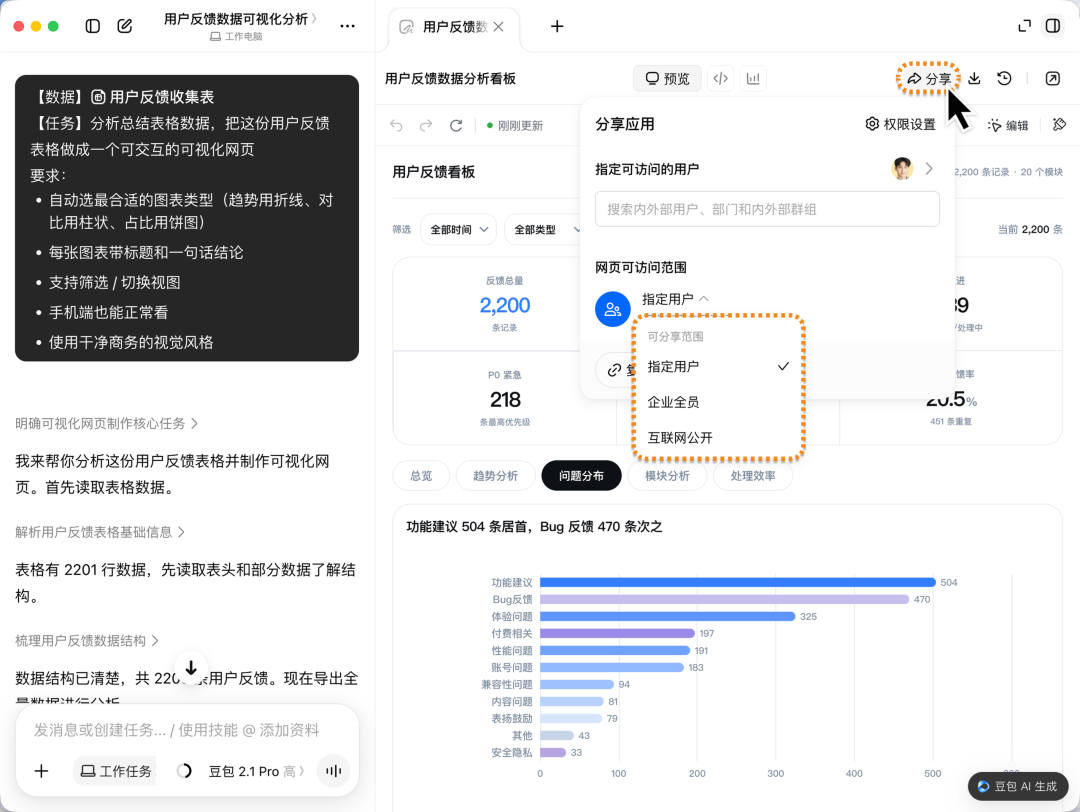The height and width of the screenshot is (812, 1080).
Task: Click the 反馈总量 2,200 card
Action: [504, 304]
